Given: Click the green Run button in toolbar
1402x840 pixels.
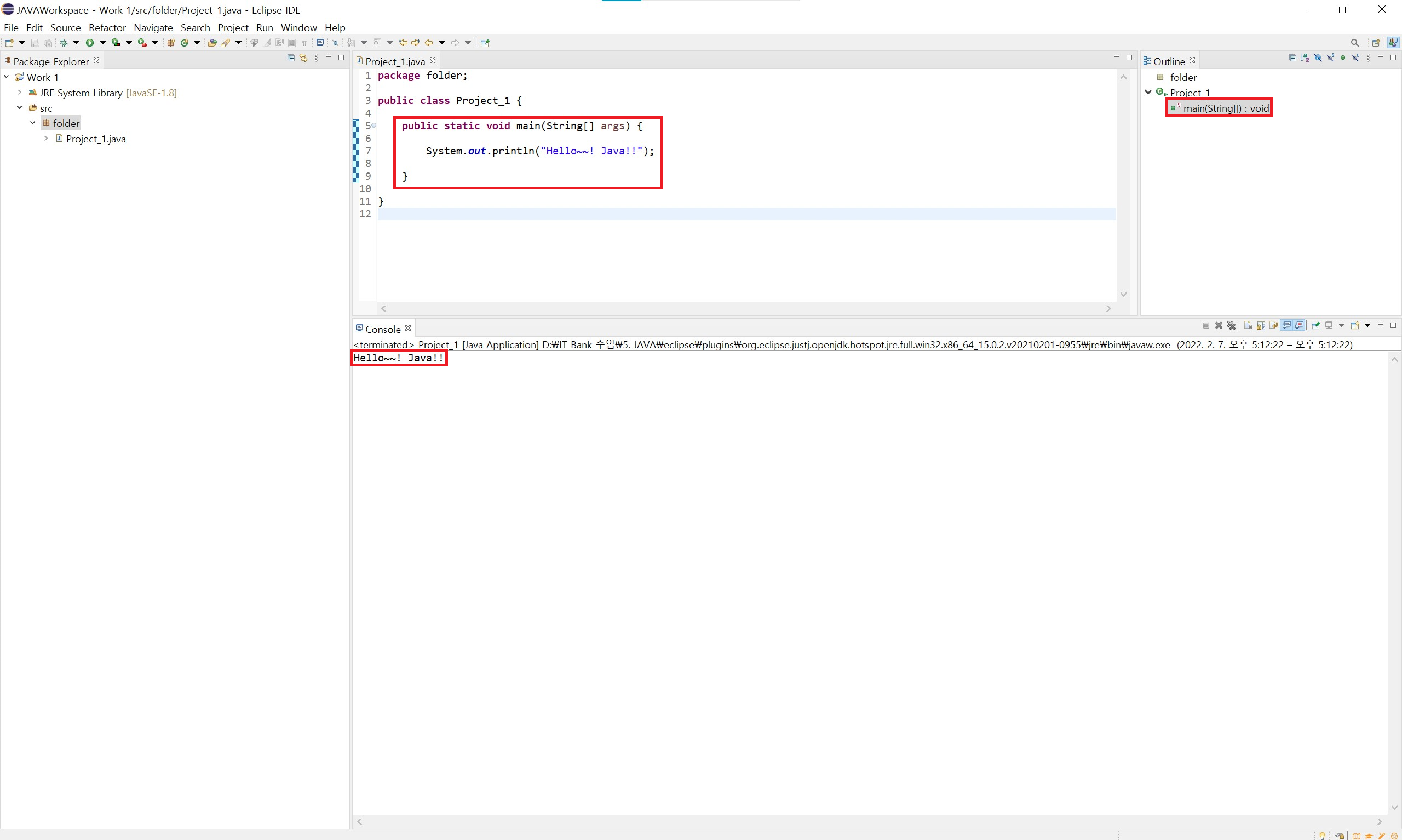Looking at the screenshot, I should [89, 43].
